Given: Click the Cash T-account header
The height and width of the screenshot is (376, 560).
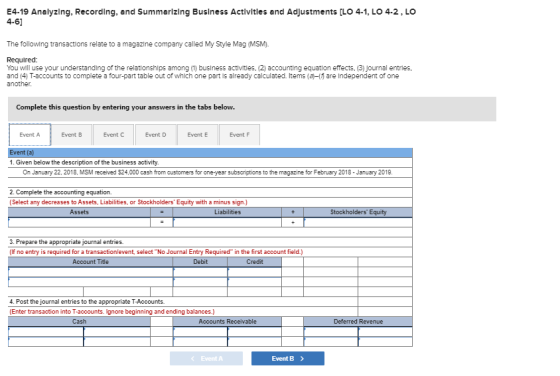Looking at the screenshot, I should tap(79, 321).
